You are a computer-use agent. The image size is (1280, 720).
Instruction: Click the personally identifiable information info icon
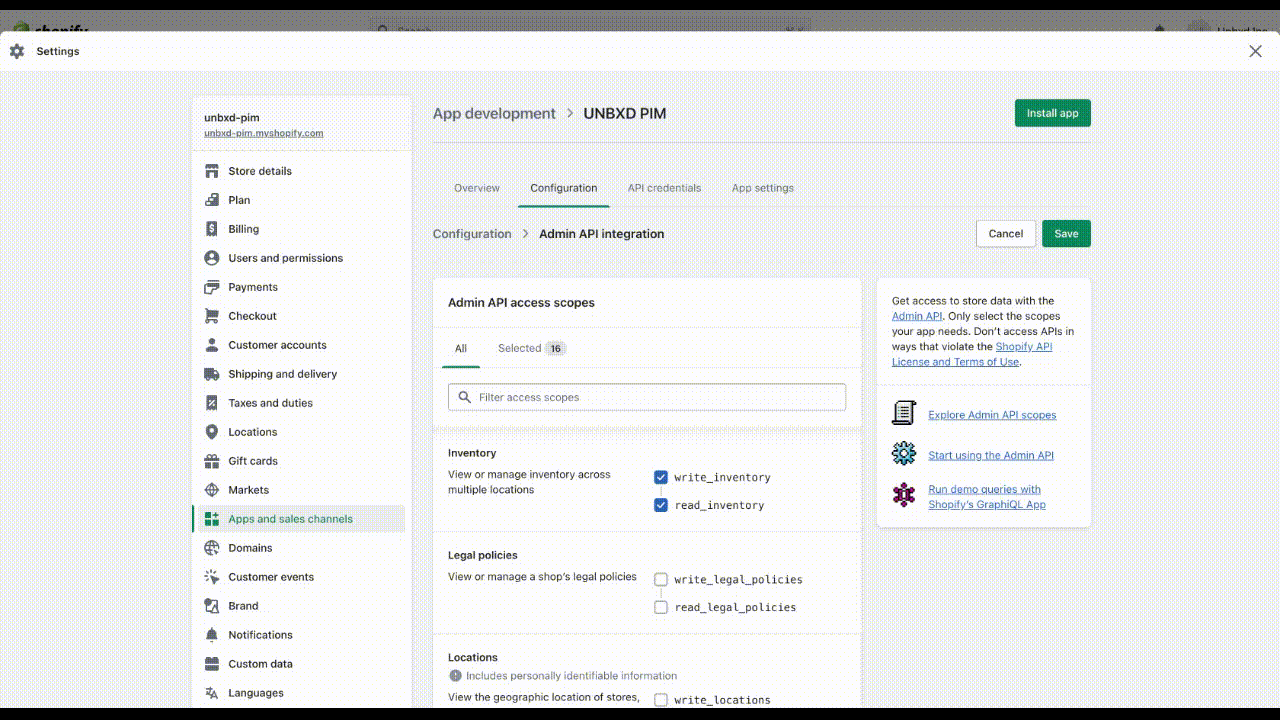456,676
